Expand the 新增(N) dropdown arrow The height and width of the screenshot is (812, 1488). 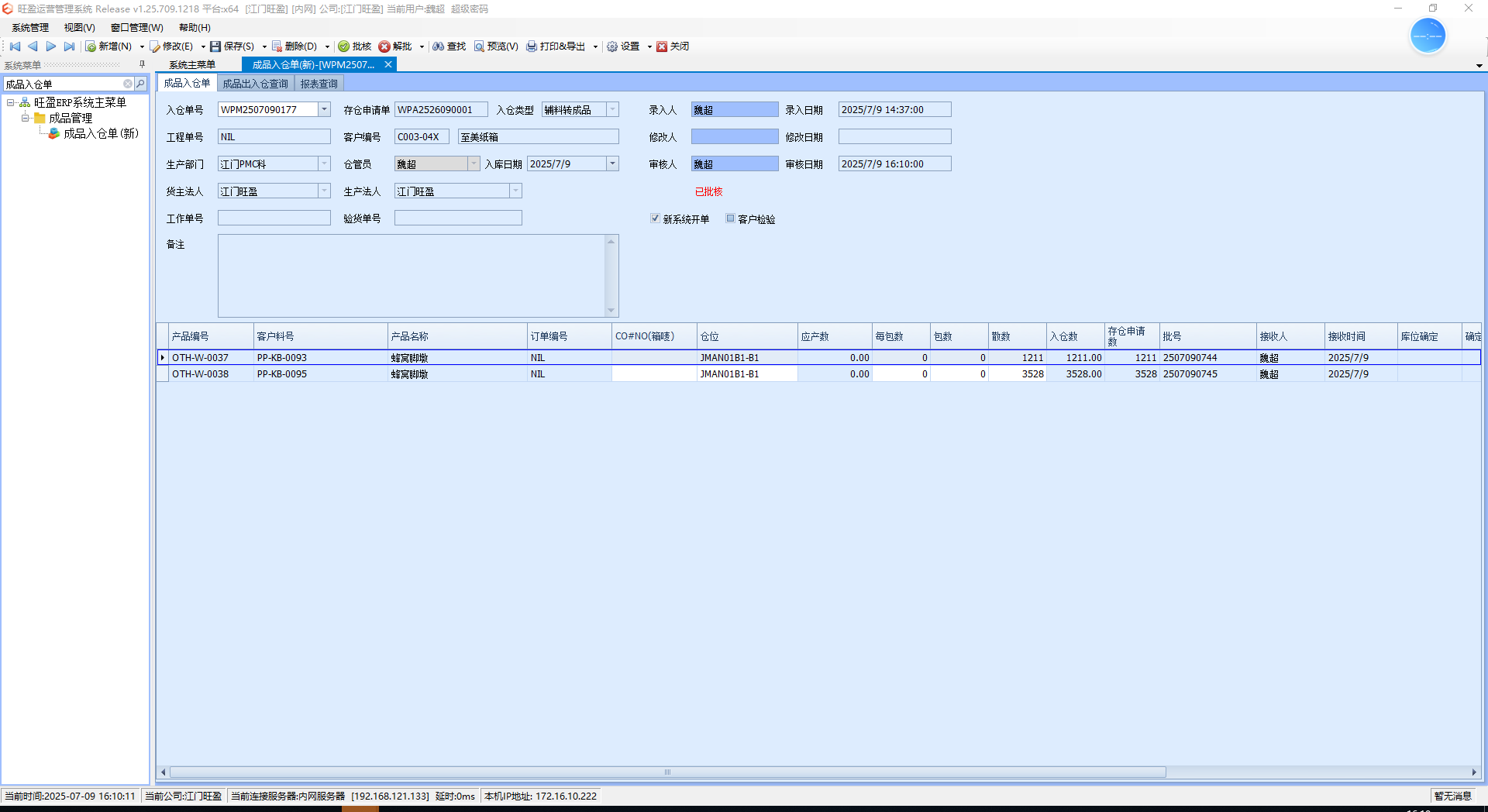click(142, 46)
